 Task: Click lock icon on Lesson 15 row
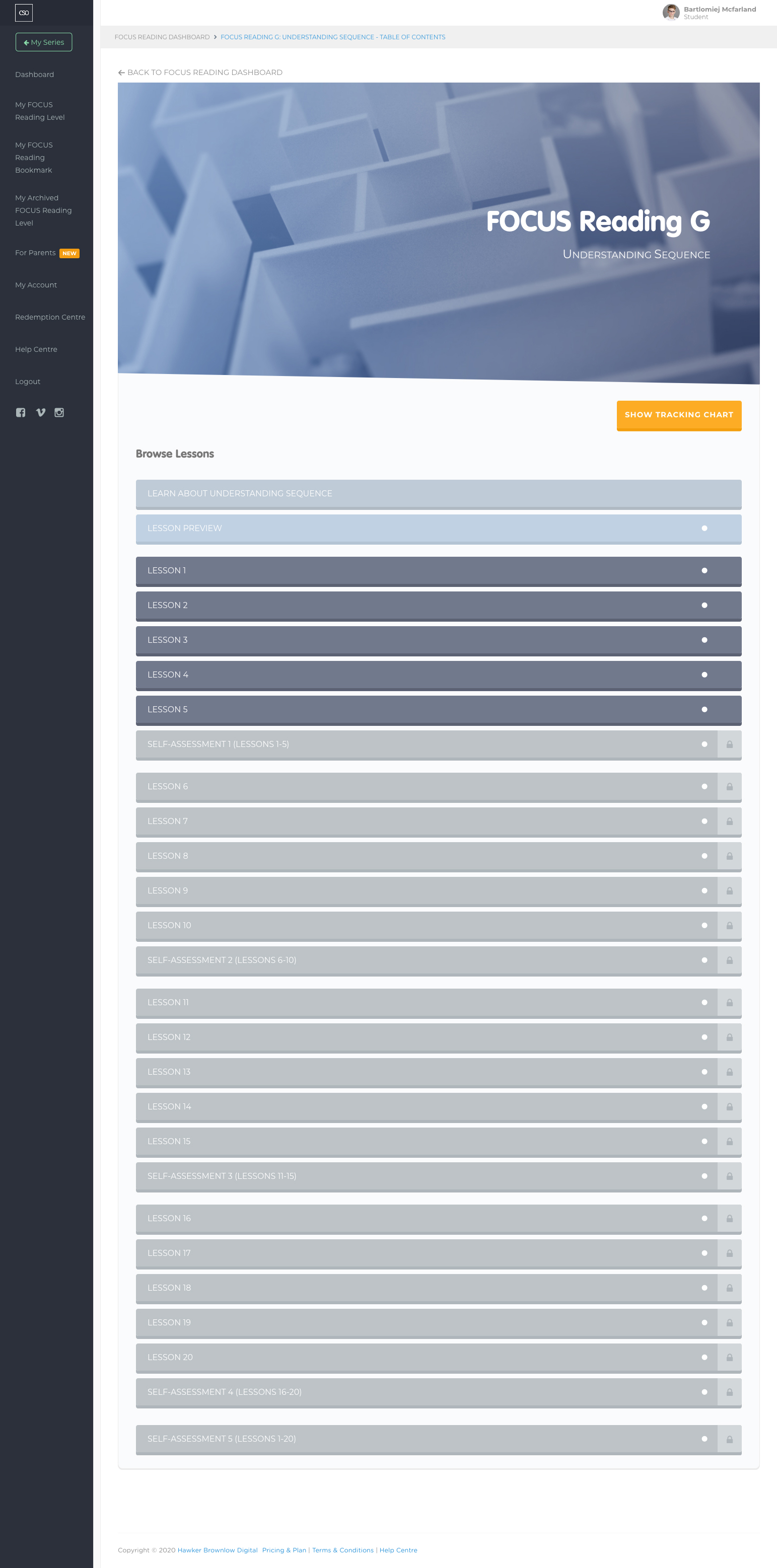pyautogui.click(x=729, y=1141)
